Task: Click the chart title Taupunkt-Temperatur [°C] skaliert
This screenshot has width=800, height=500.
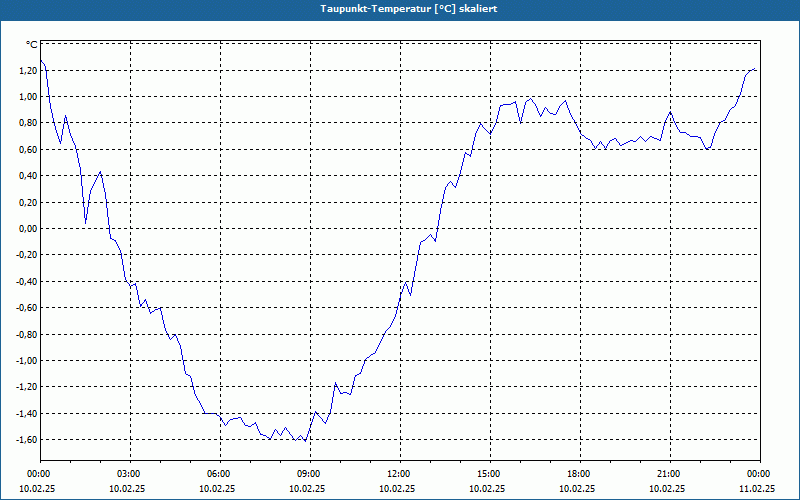Action: (x=409, y=9)
